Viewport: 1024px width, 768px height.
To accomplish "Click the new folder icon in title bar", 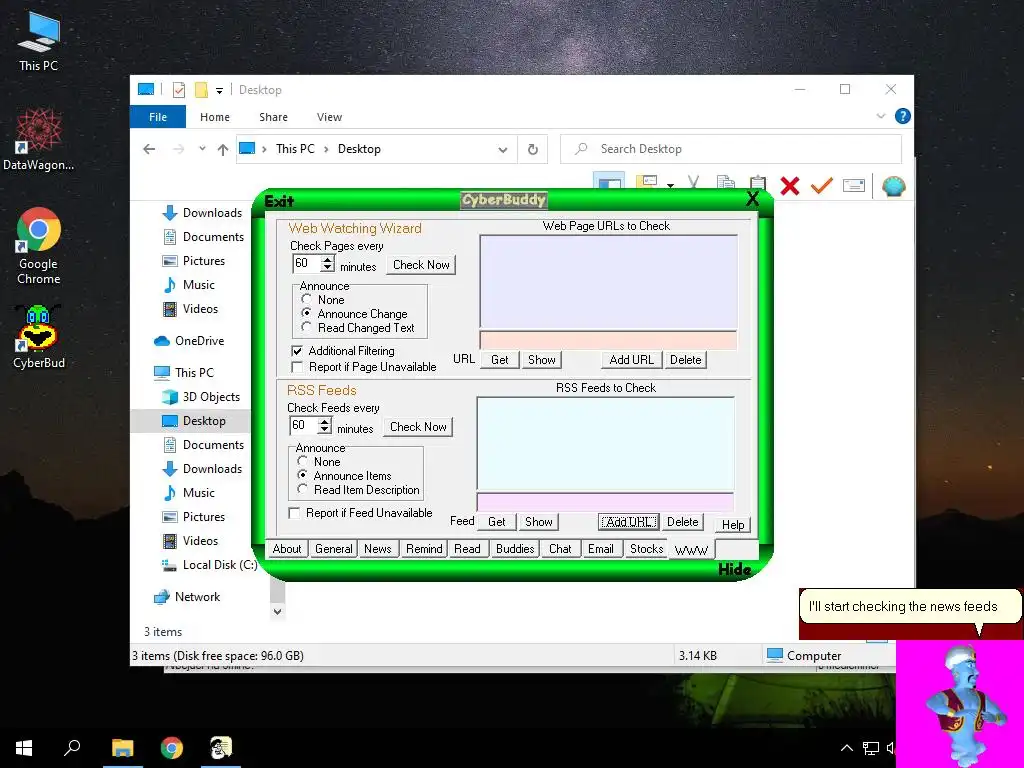I will (201, 90).
